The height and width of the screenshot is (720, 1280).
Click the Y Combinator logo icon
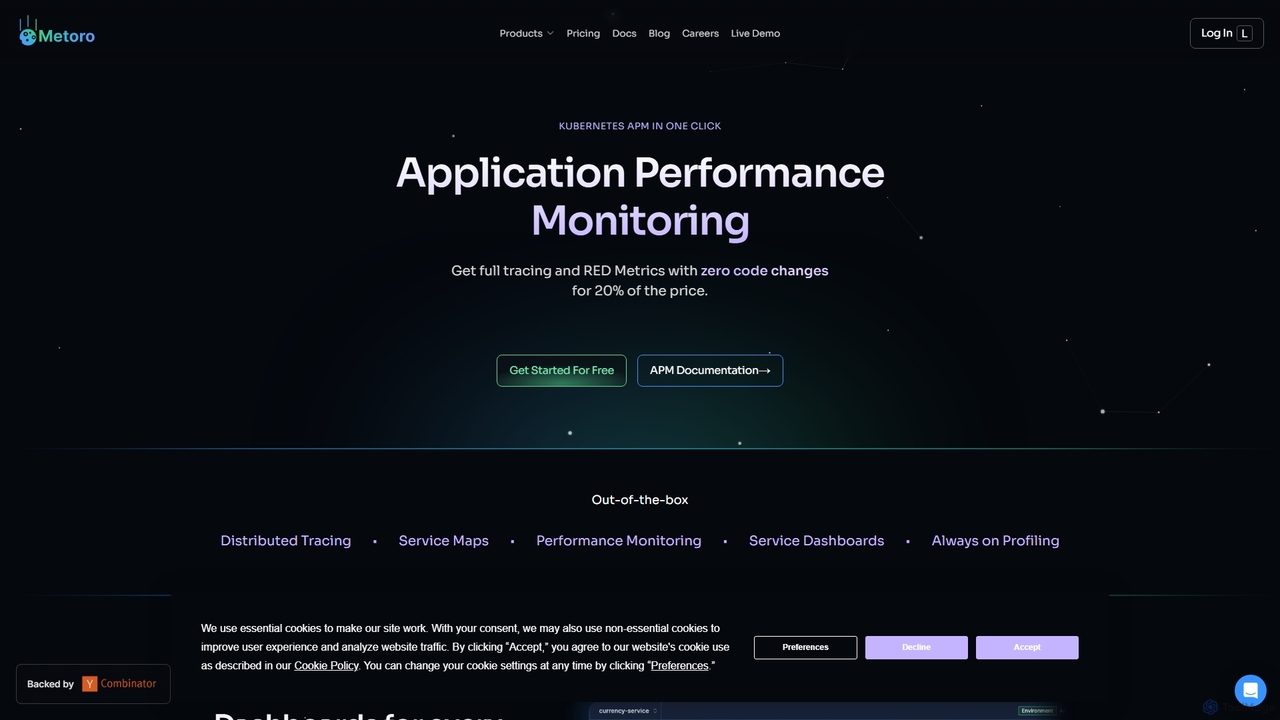(90, 684)
